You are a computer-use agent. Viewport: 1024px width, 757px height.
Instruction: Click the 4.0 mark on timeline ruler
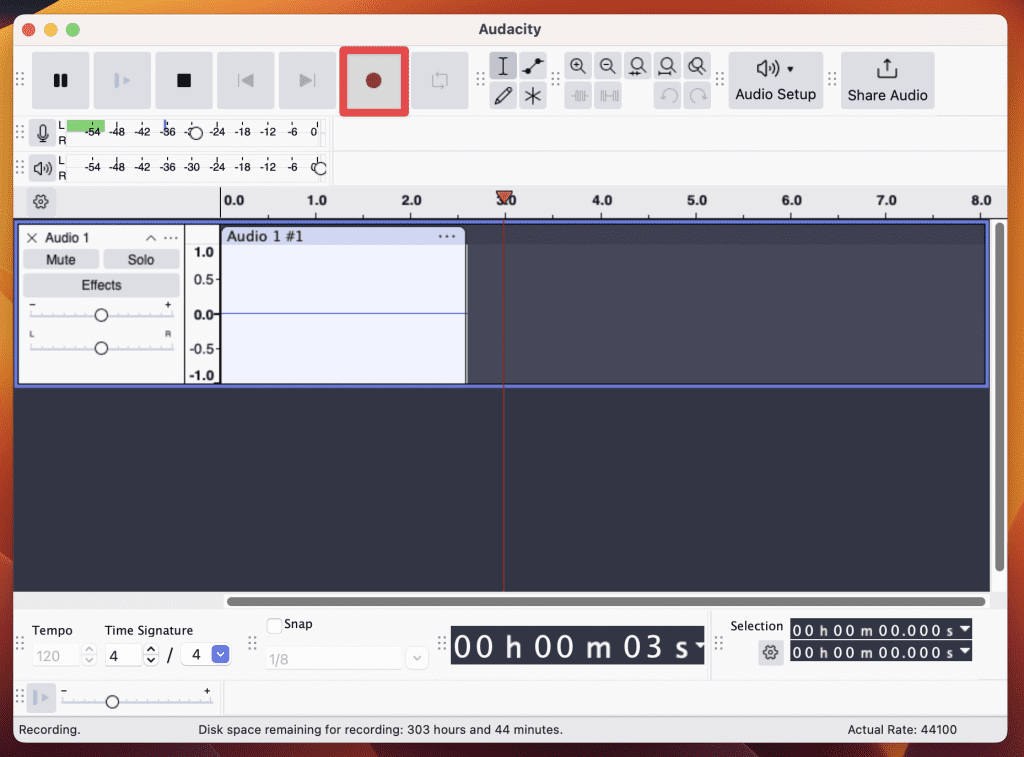[x=601, y=200]
